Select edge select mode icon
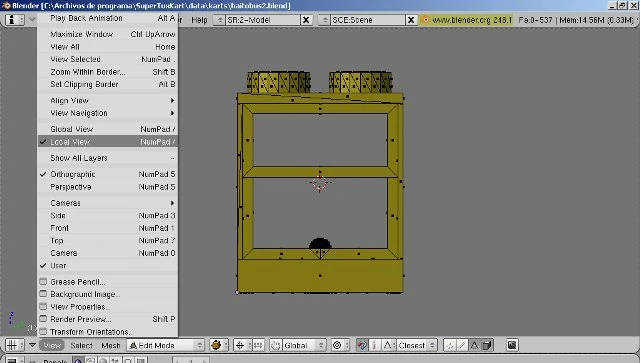This screenshot has width=640, height=363. click(462, 345)
